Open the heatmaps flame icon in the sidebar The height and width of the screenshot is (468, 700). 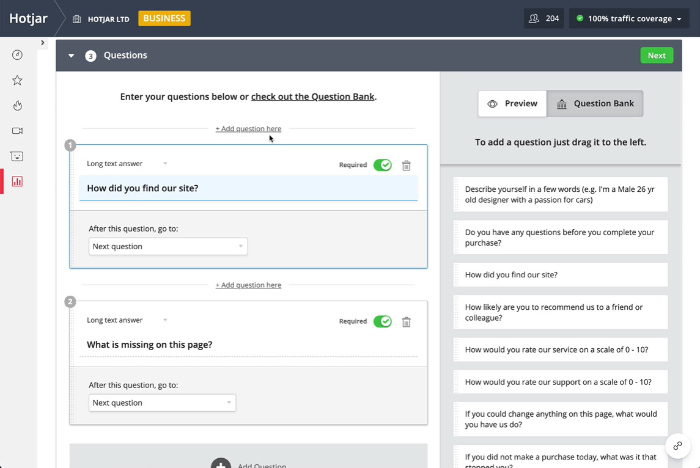tap(17, 106)
